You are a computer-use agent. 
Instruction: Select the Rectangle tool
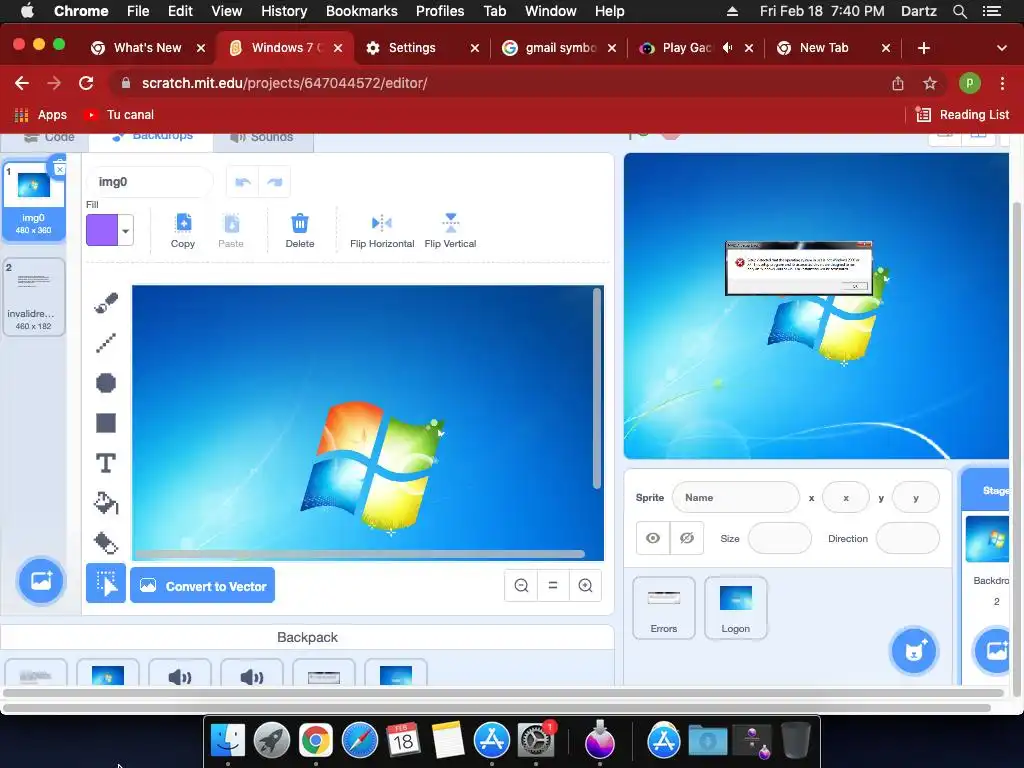point(106,423)
